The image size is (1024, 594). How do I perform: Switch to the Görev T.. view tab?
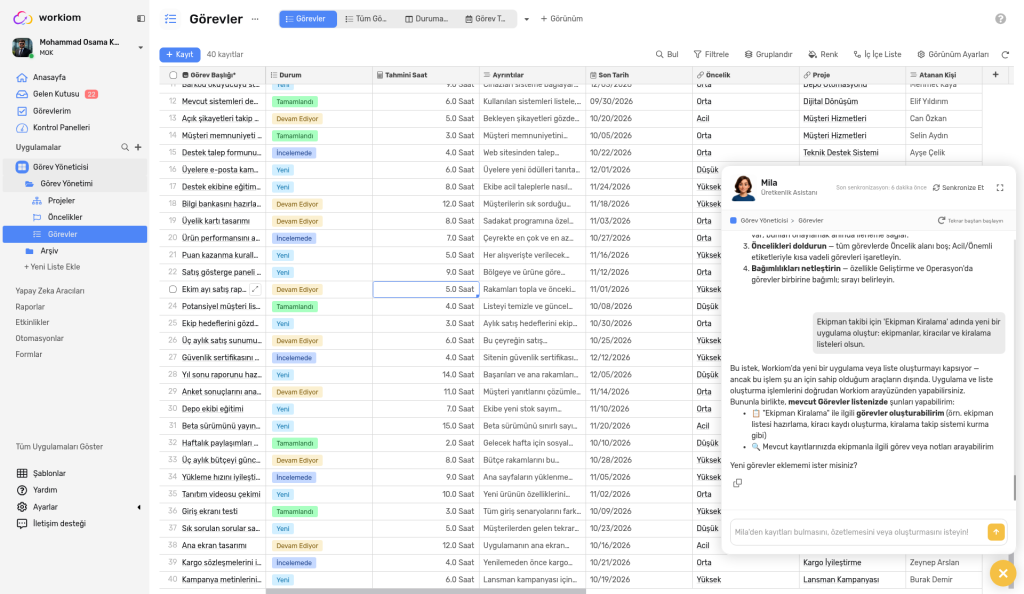click(485, 19)
